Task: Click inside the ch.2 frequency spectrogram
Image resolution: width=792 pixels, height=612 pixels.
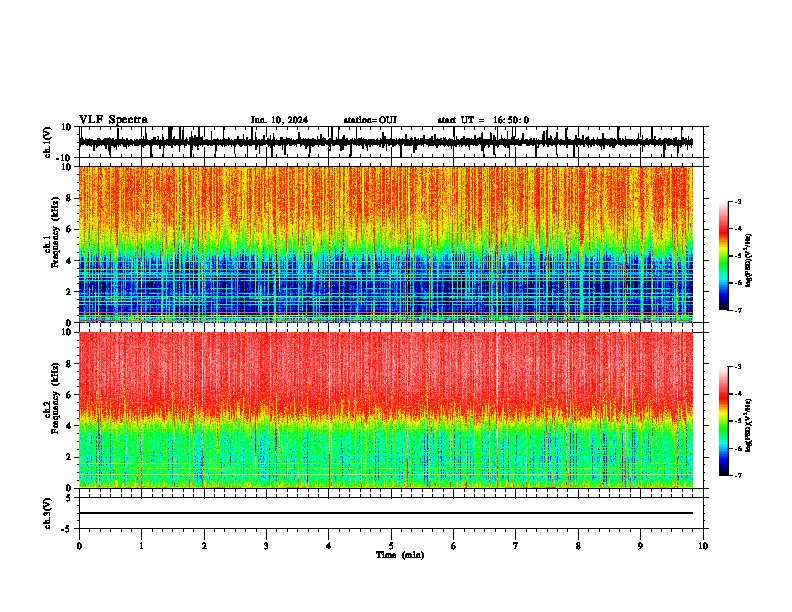Action: [x=385, y=410]
